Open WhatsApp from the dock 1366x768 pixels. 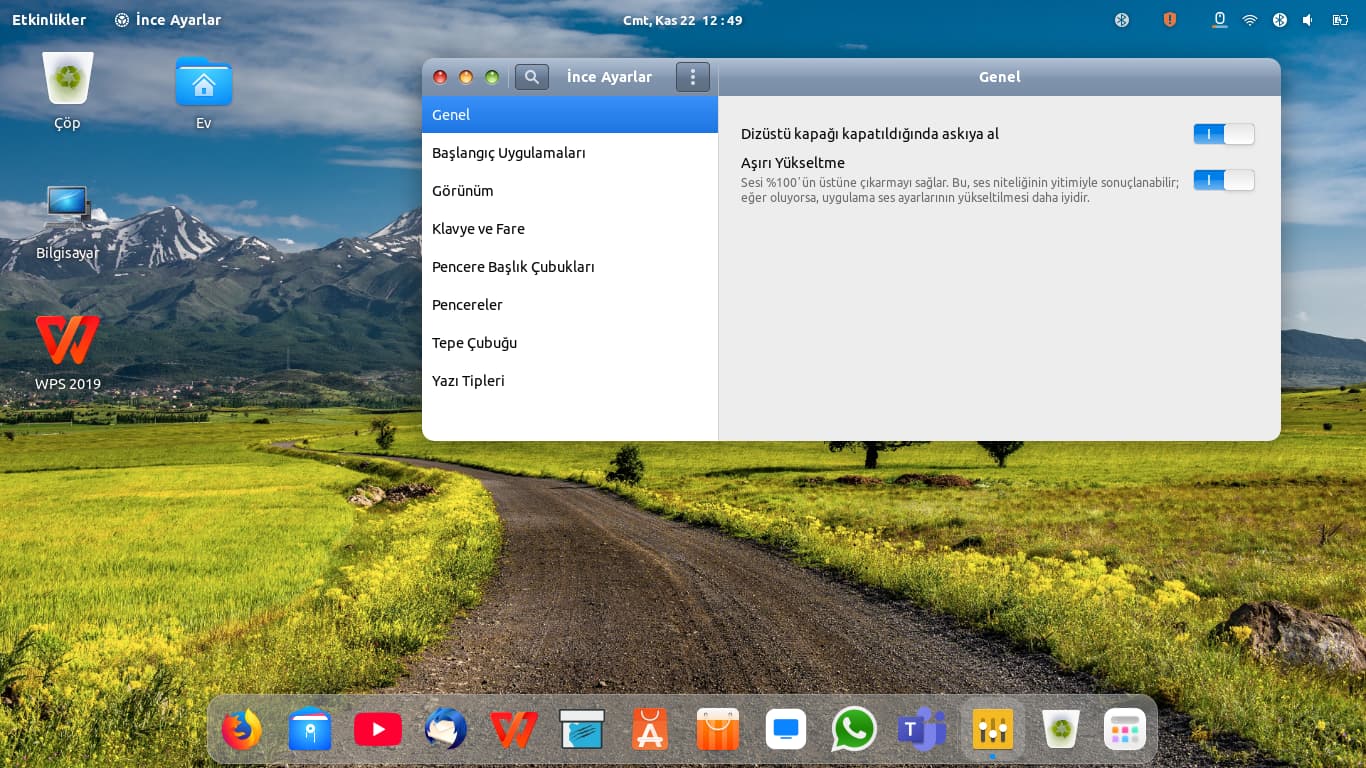point(853,730)
